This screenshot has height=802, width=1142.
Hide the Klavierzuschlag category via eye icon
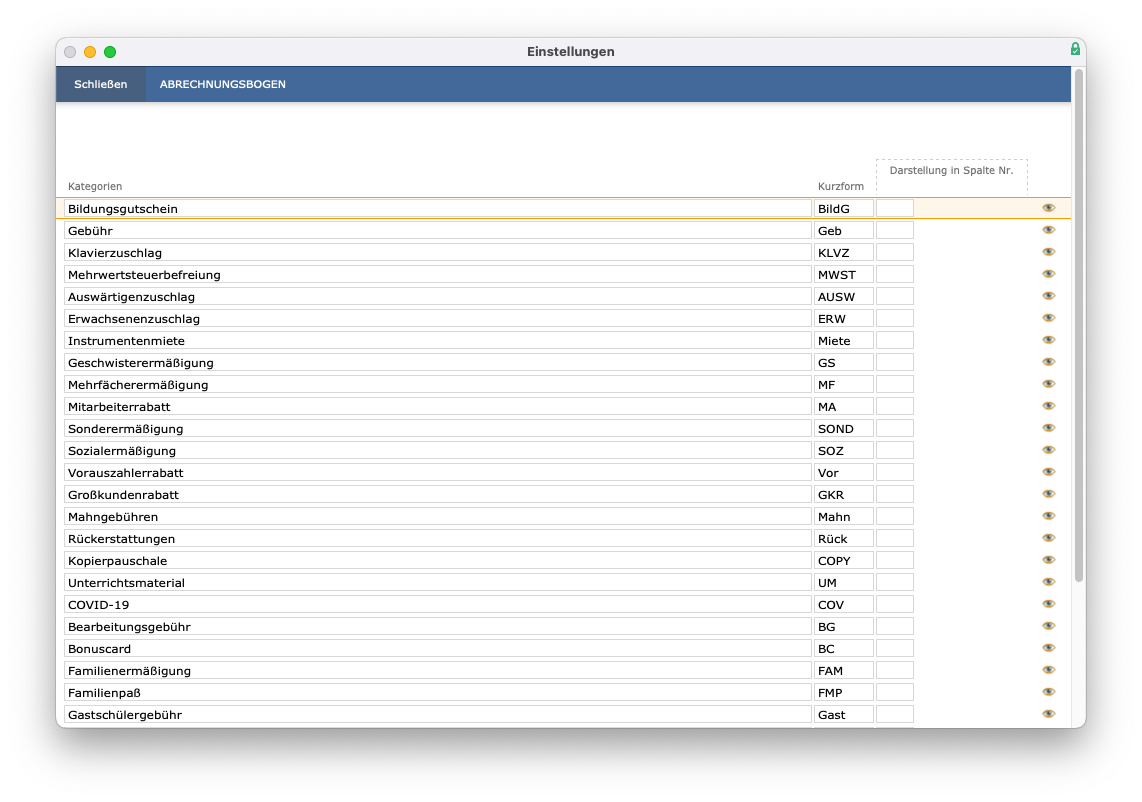(1049, 252)
